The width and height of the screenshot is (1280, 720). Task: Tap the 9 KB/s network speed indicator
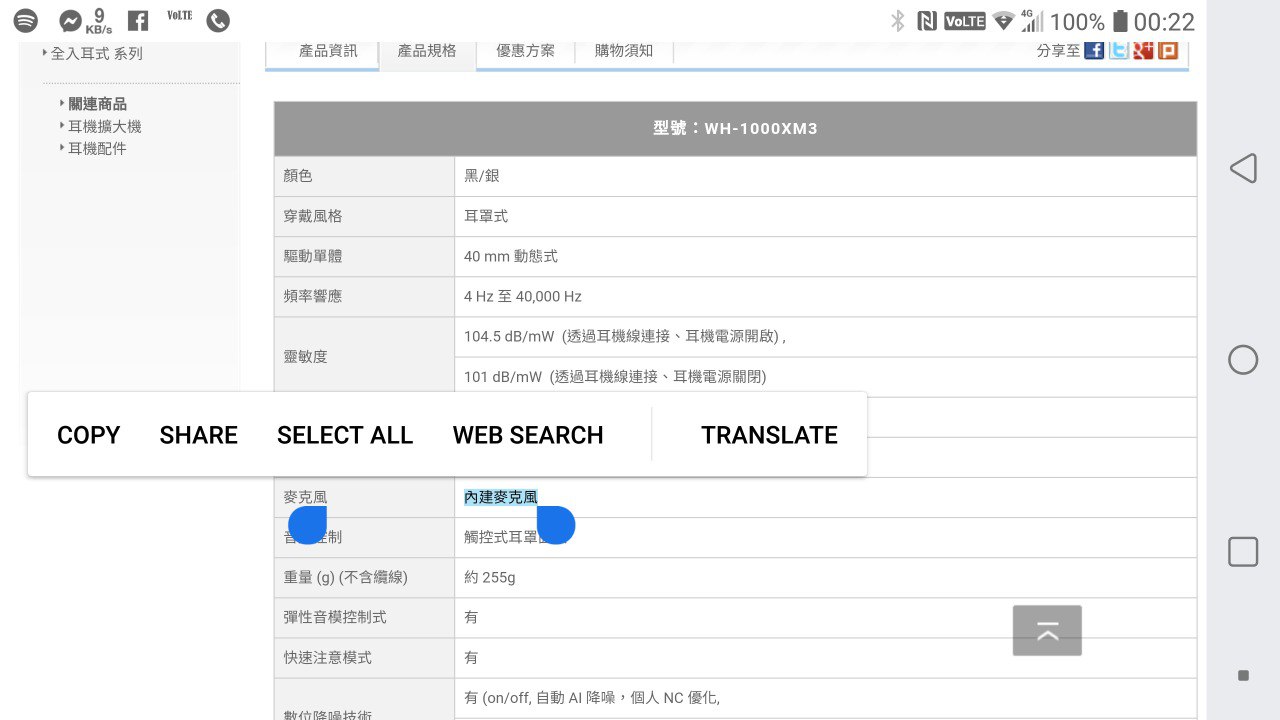point(99,20)
